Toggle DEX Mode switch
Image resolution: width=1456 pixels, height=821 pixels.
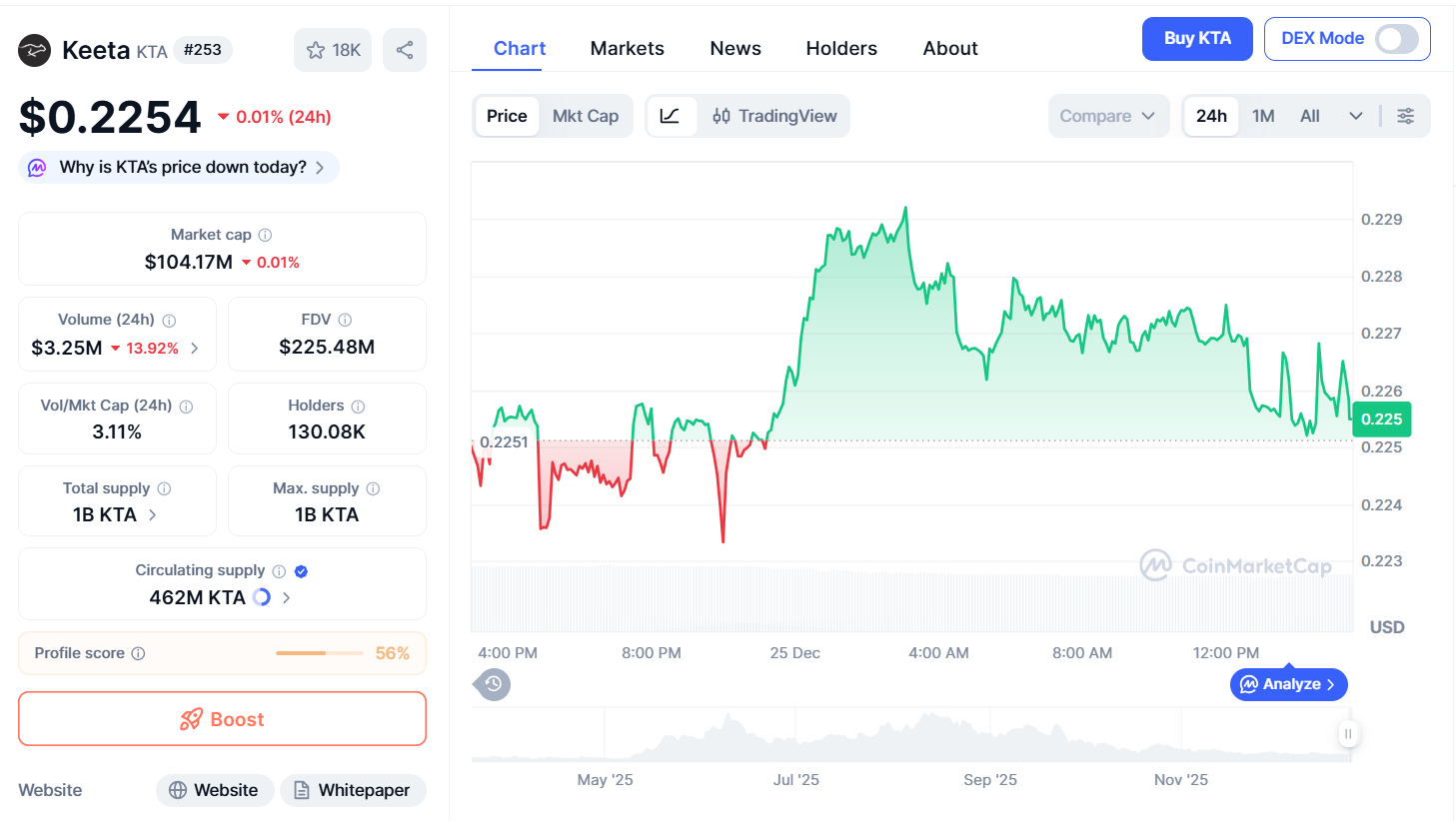point(1396,39)
